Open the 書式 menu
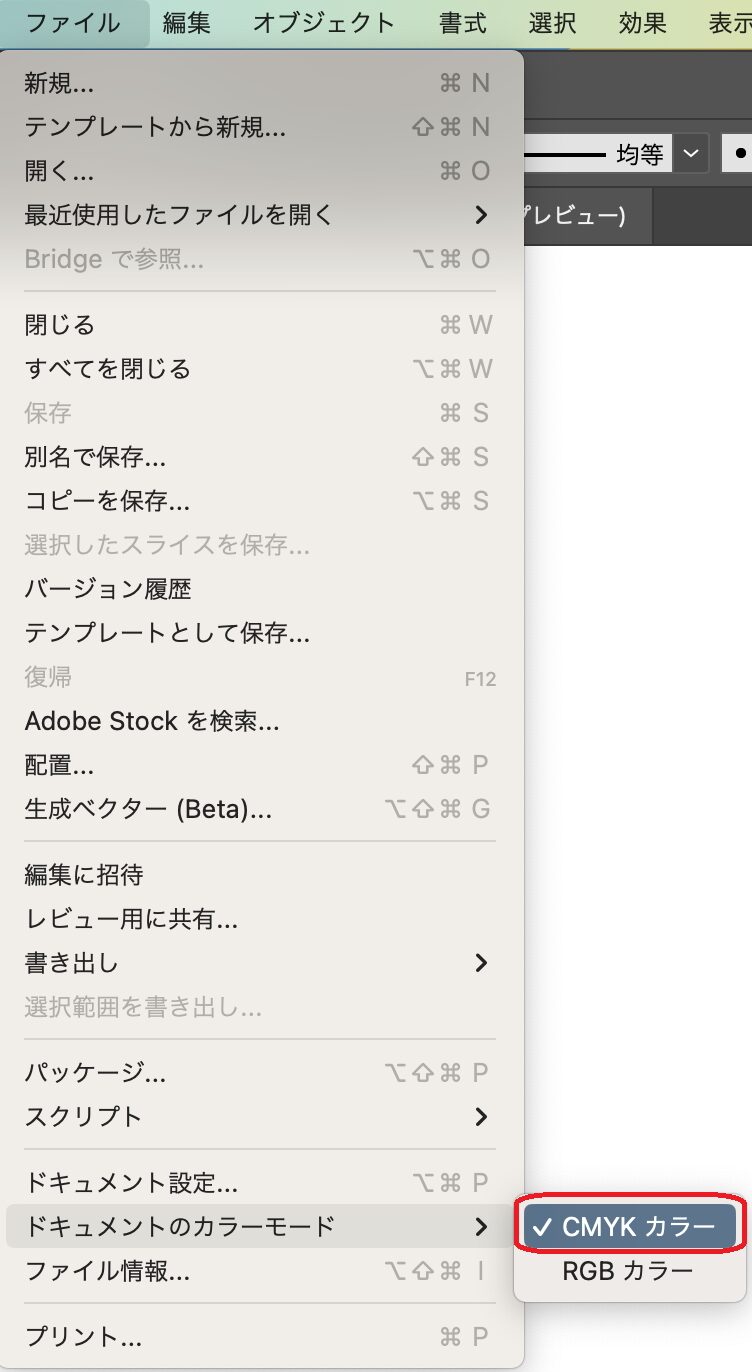Image resolution: width=752 pixels, height=1372 pixels. point(463,23)
